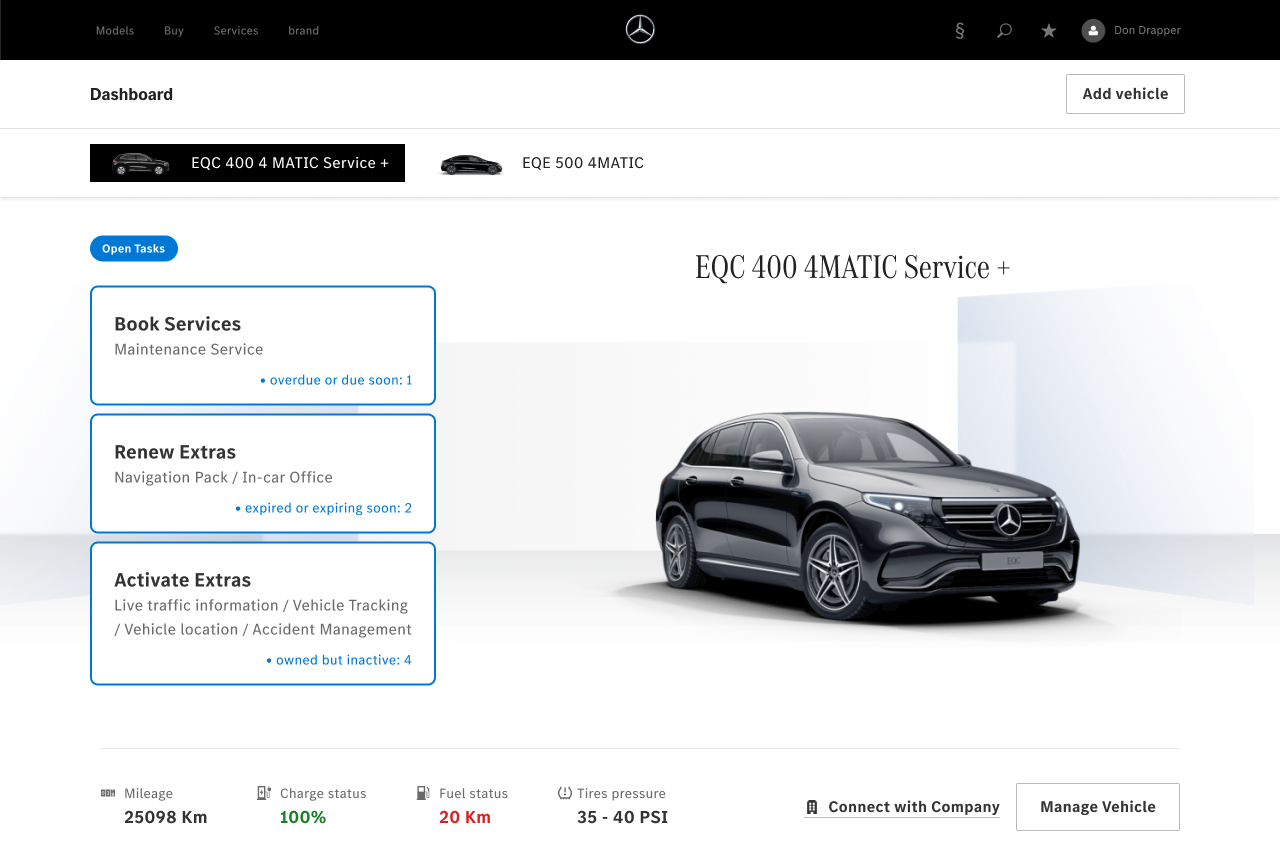Click the favorites star icon
This screenshot has width=1280, height=855.
click(x=1049, y=31)
